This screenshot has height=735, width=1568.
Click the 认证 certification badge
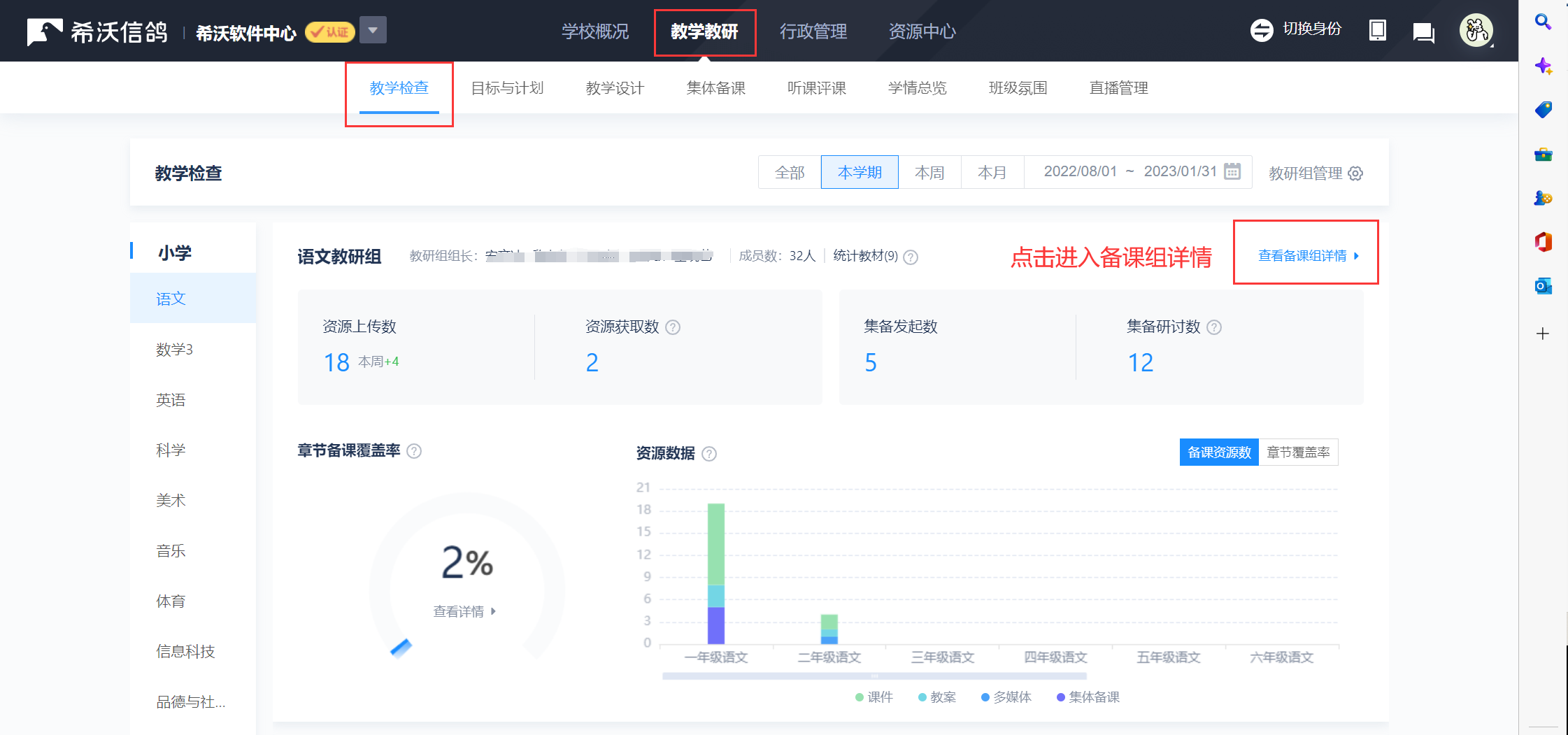coord(330,31)
